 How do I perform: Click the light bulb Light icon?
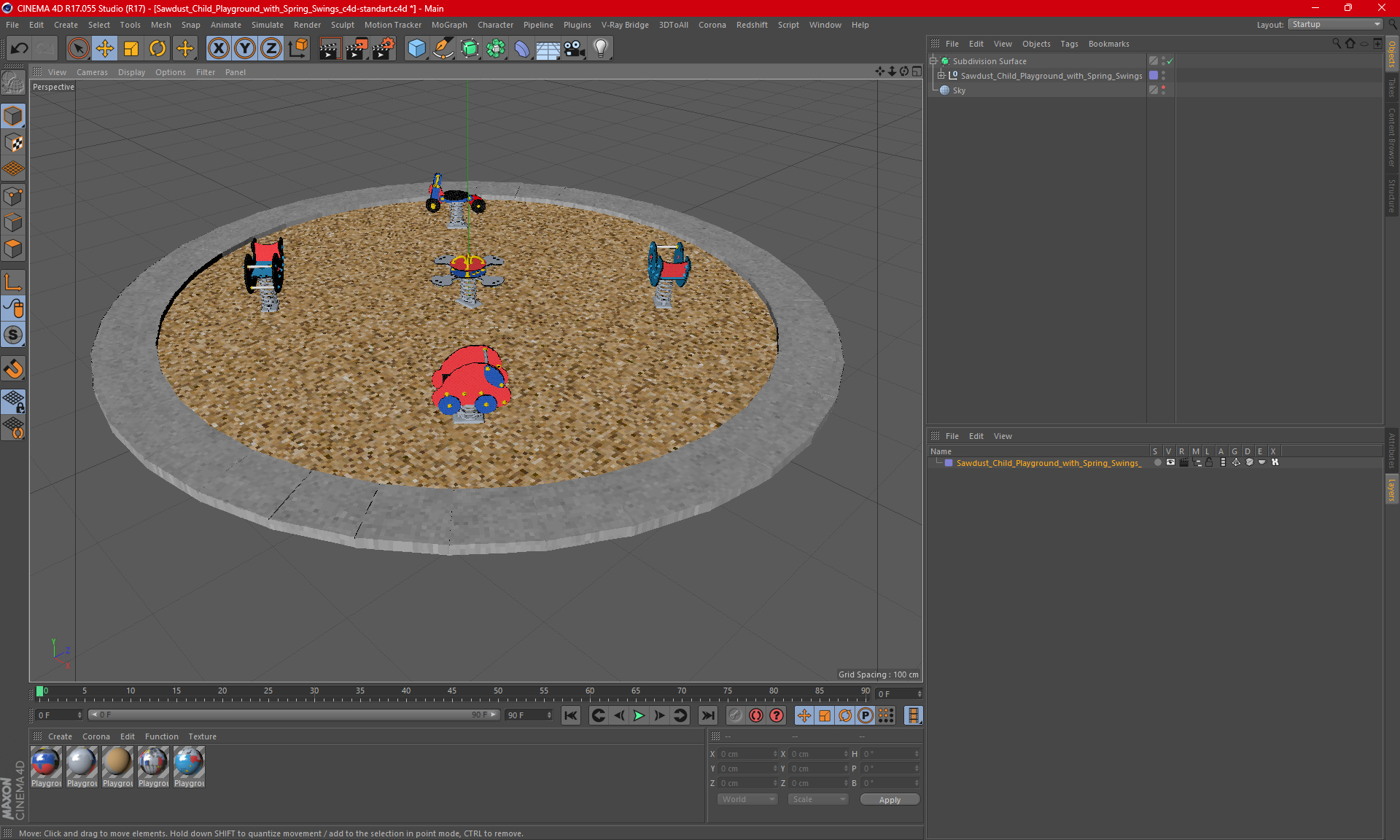(x=600, y=49)
